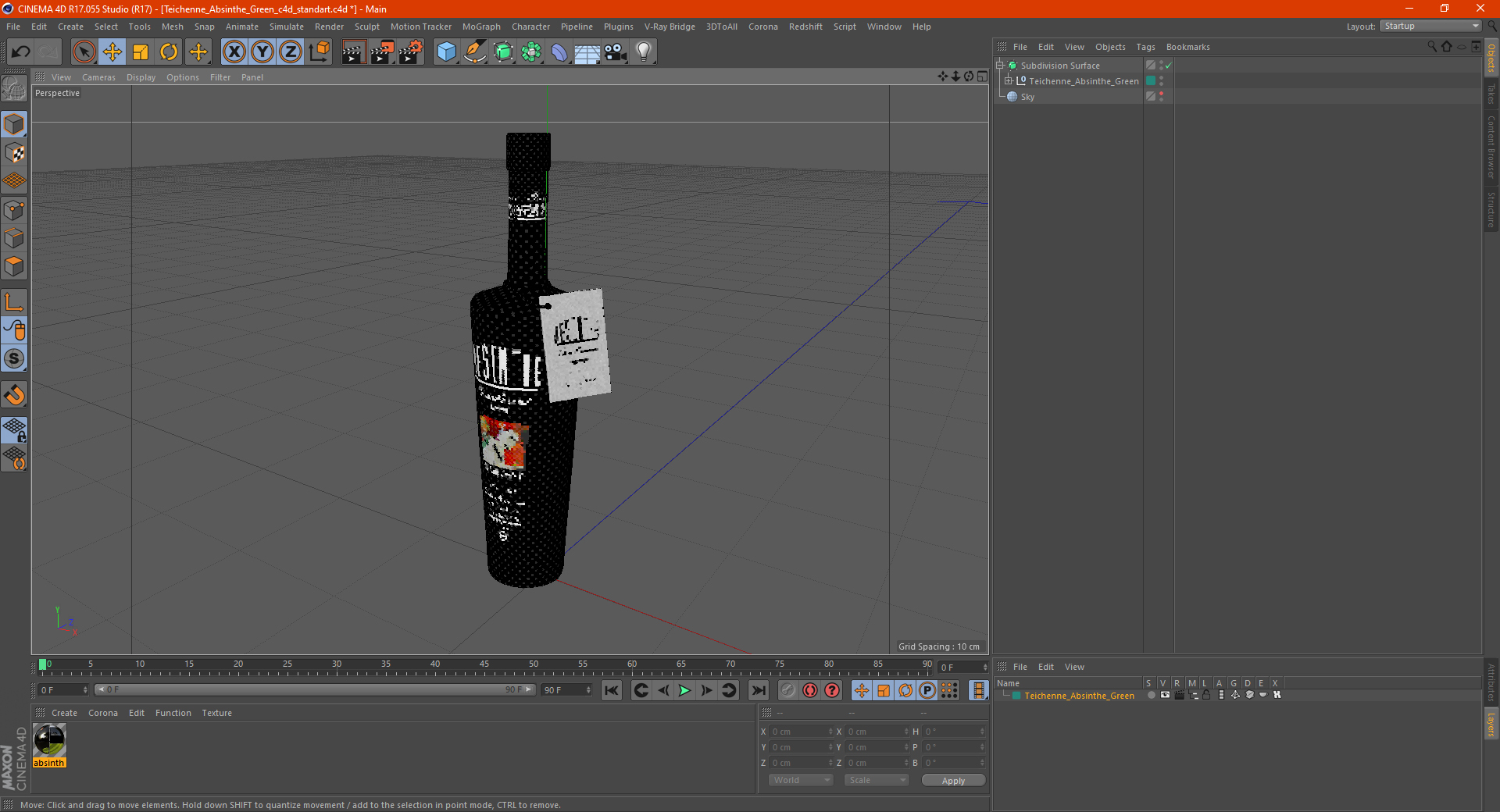Open the Render menu
This screenshot has width=1500, height=812.
[329, 27]
